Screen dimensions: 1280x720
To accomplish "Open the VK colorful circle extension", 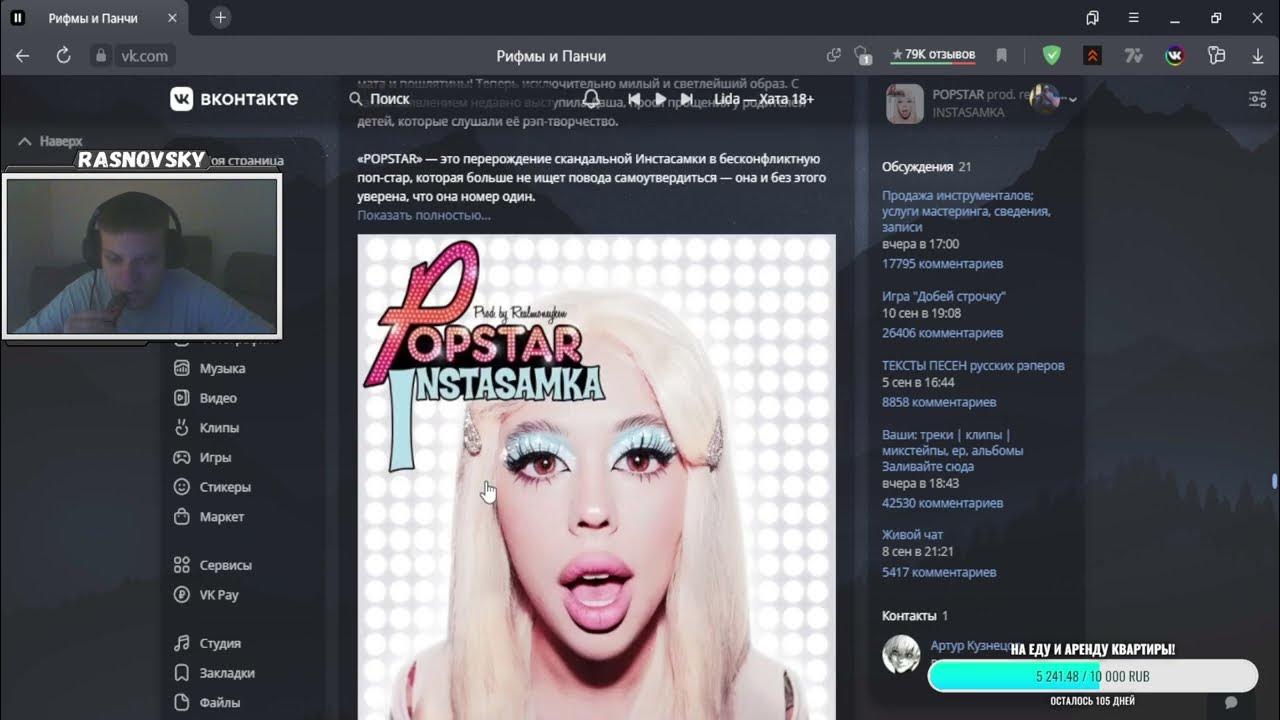I will (1175, 56).
